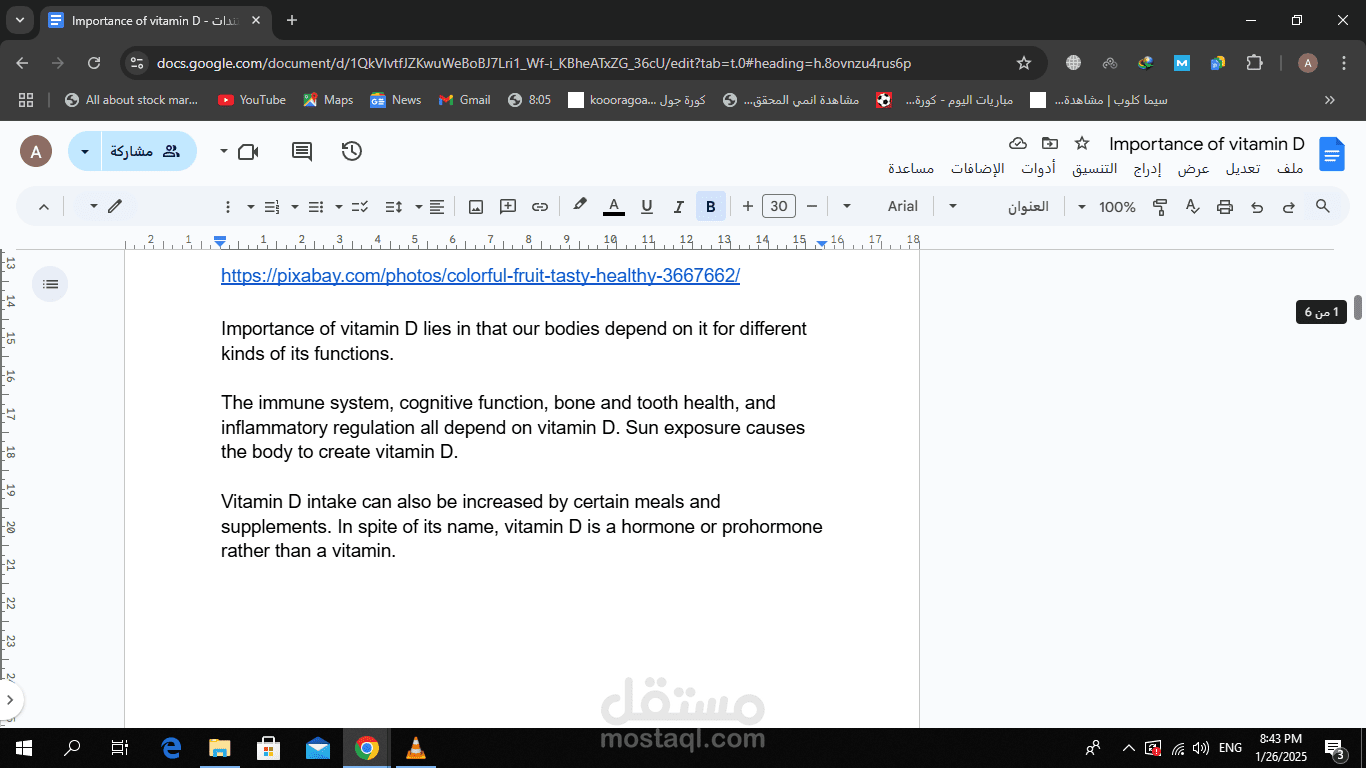The height and width of the screenshot is (768, 1366).
Task: Collapse the menus with the chevron up
Action: coord(44,207)
